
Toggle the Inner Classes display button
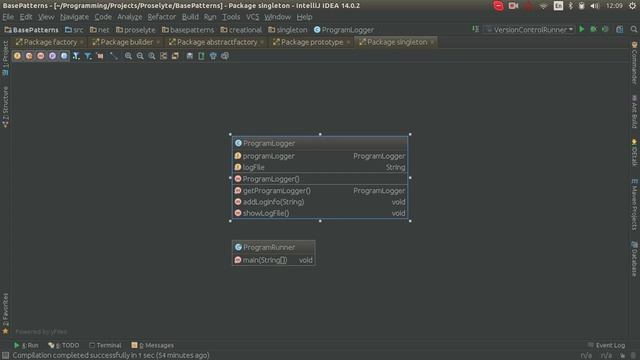click(64, 56)
